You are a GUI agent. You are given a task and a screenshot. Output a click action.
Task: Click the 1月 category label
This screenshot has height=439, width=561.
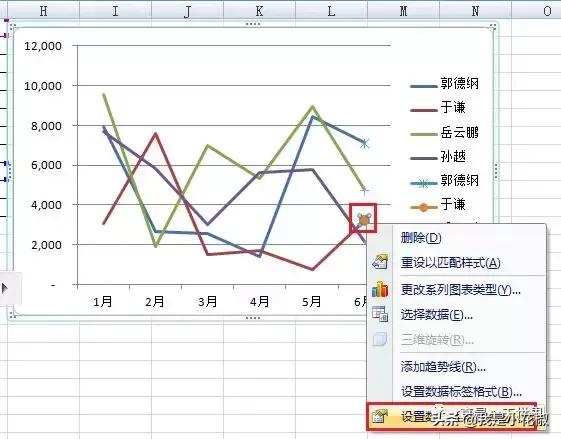click(103, 302)
